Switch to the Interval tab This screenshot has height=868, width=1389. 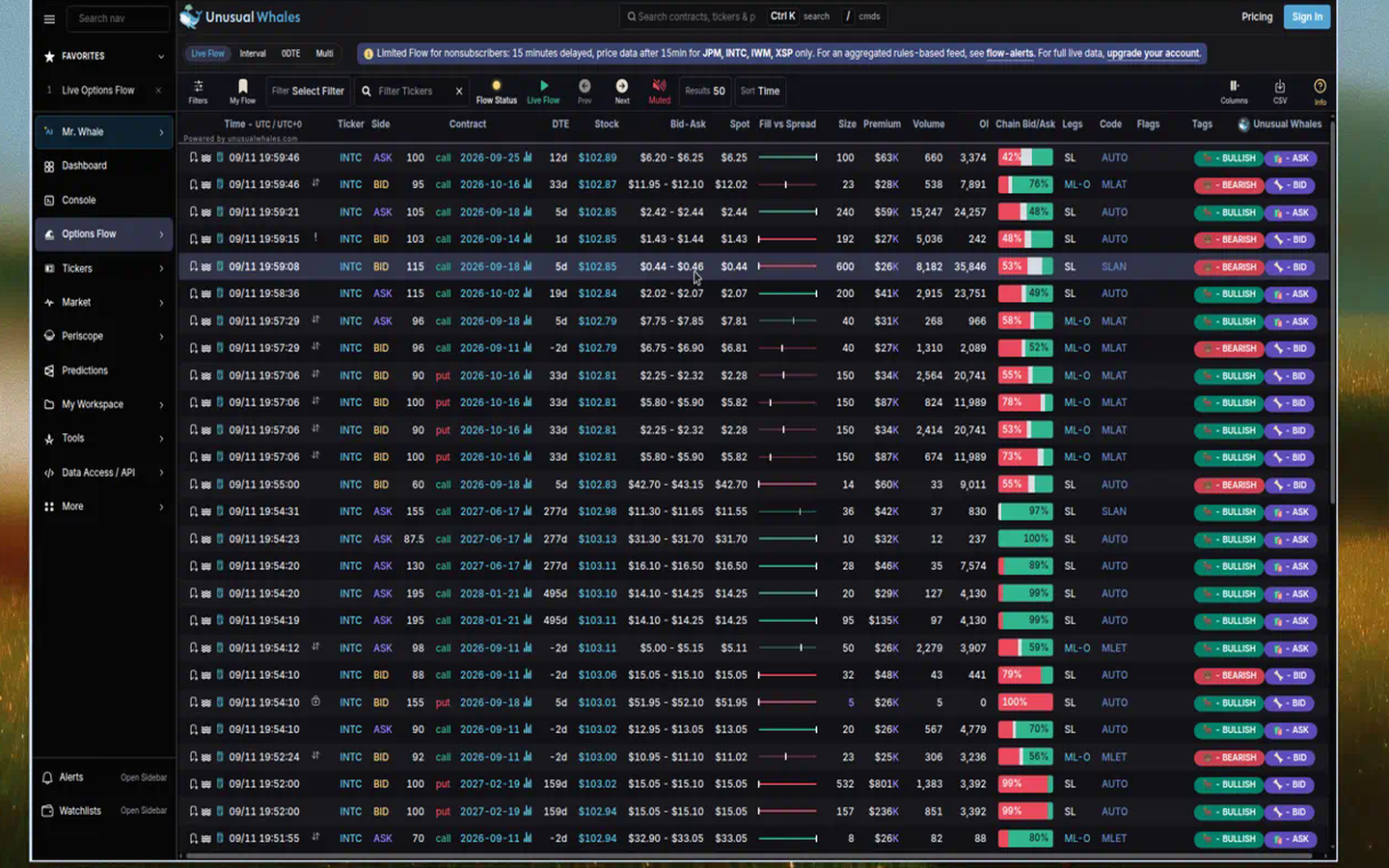253,54
